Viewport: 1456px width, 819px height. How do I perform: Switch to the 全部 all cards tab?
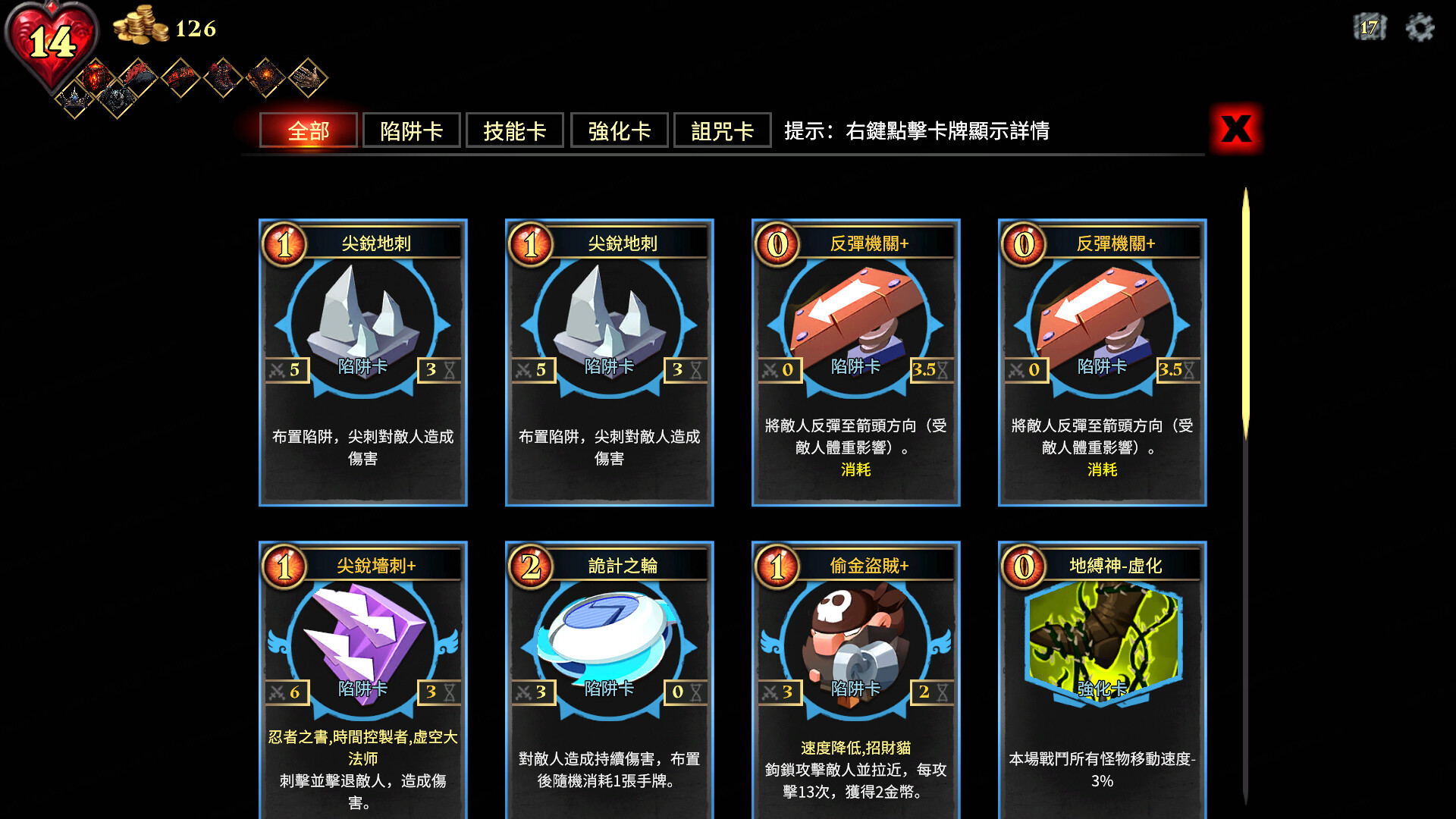tap(309, 130)
